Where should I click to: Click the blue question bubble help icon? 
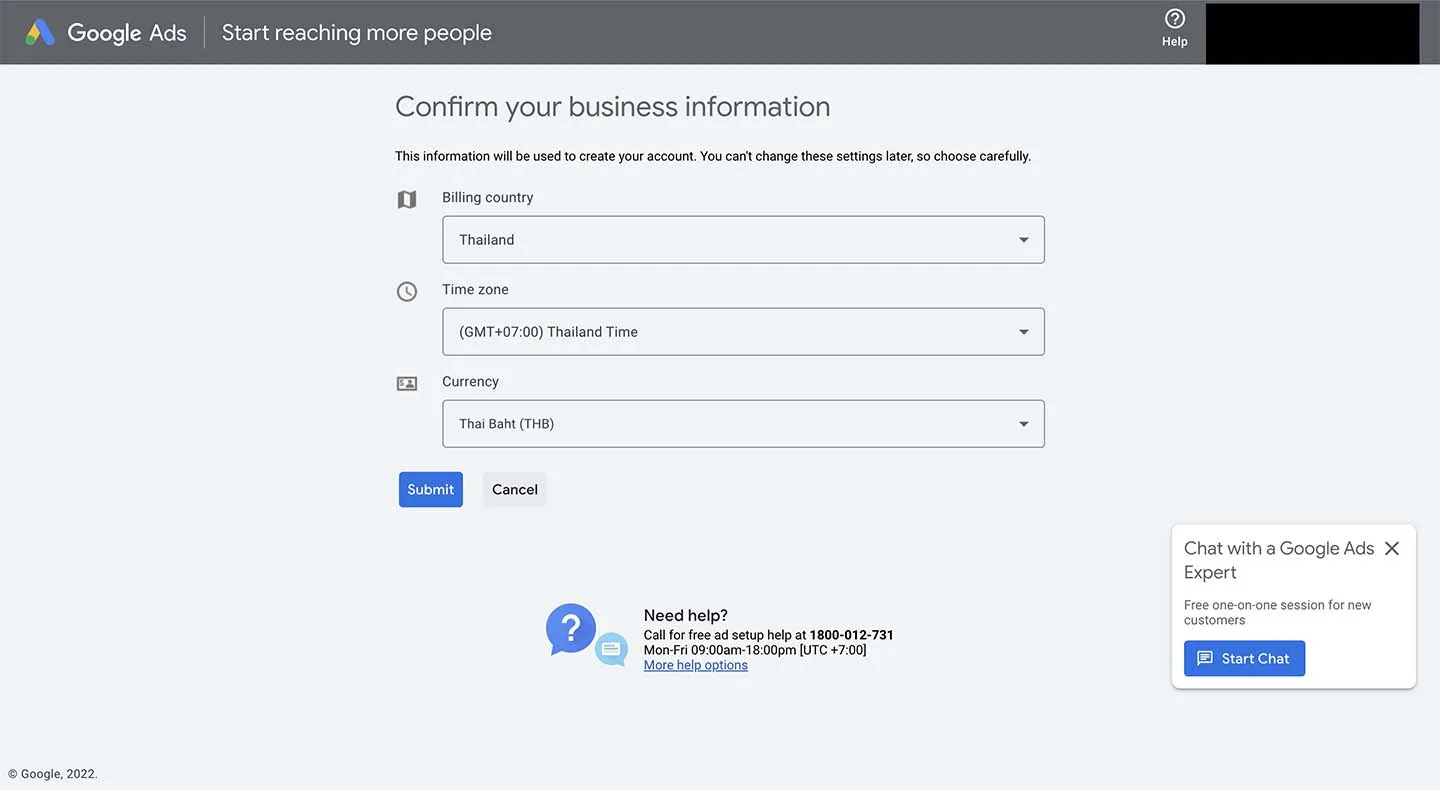(571, 629)
